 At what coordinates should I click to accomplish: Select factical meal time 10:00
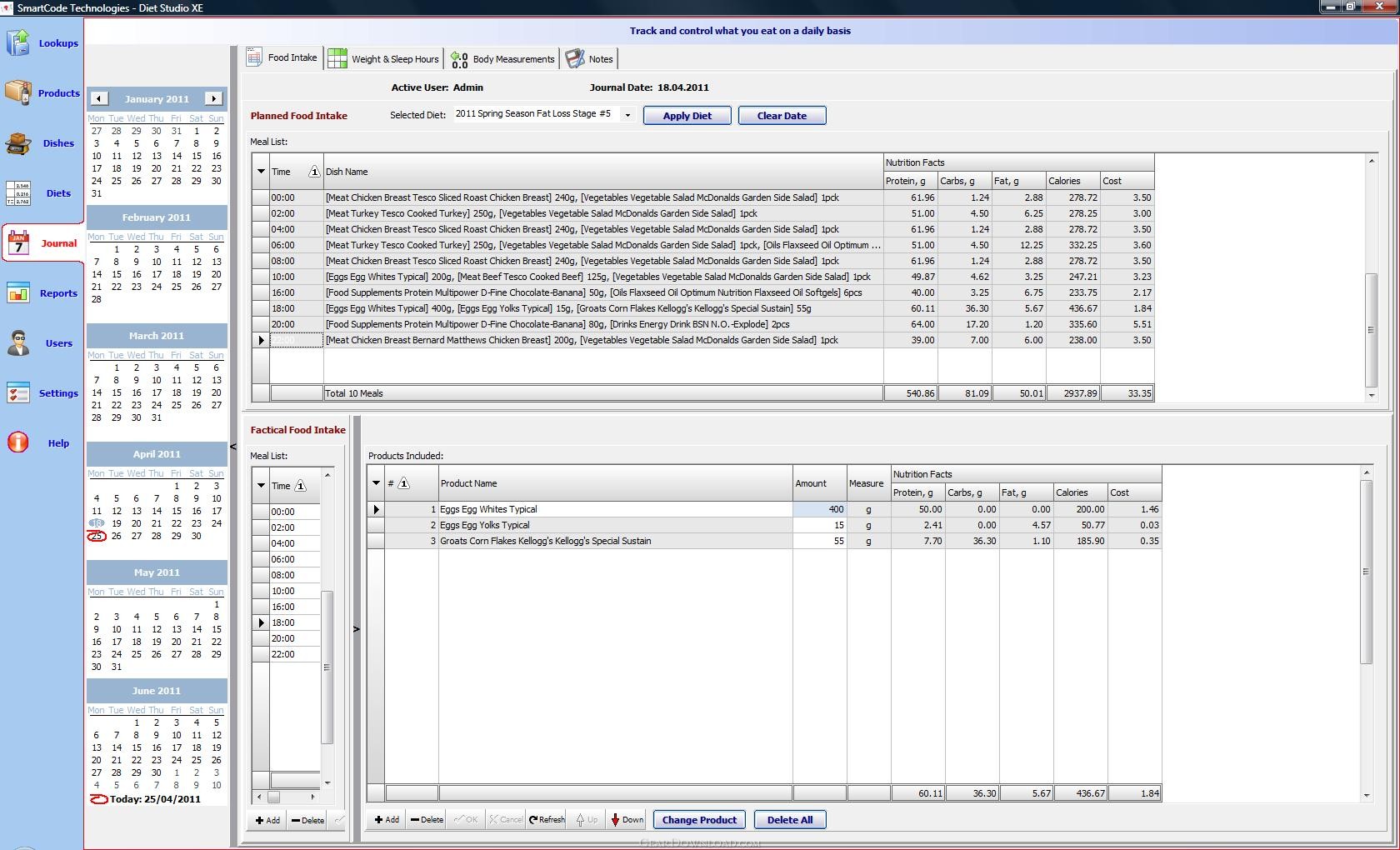[294, 591]
